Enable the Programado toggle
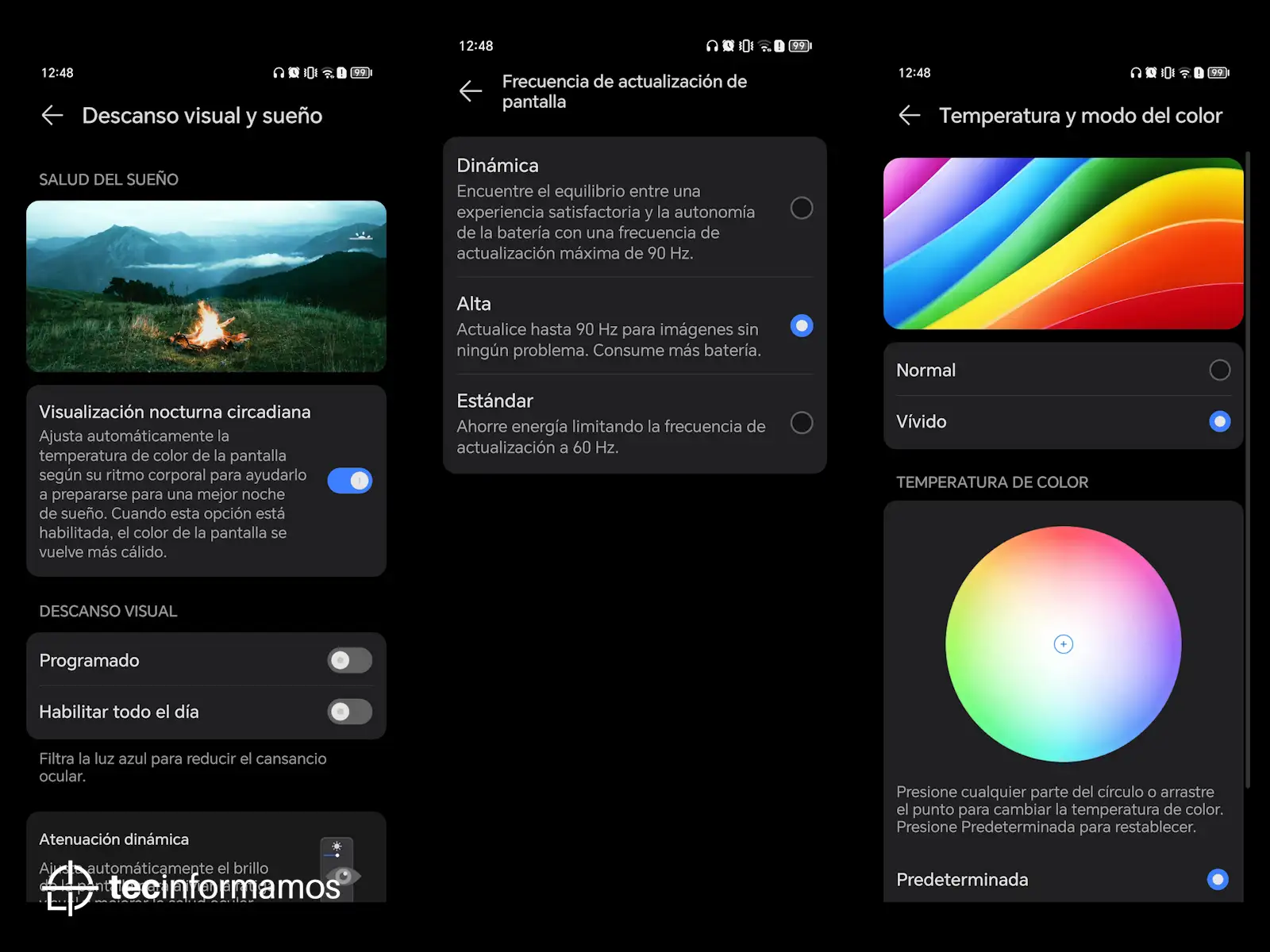Viewport: 1270px width, 952px height. click(x=349, y=660)
